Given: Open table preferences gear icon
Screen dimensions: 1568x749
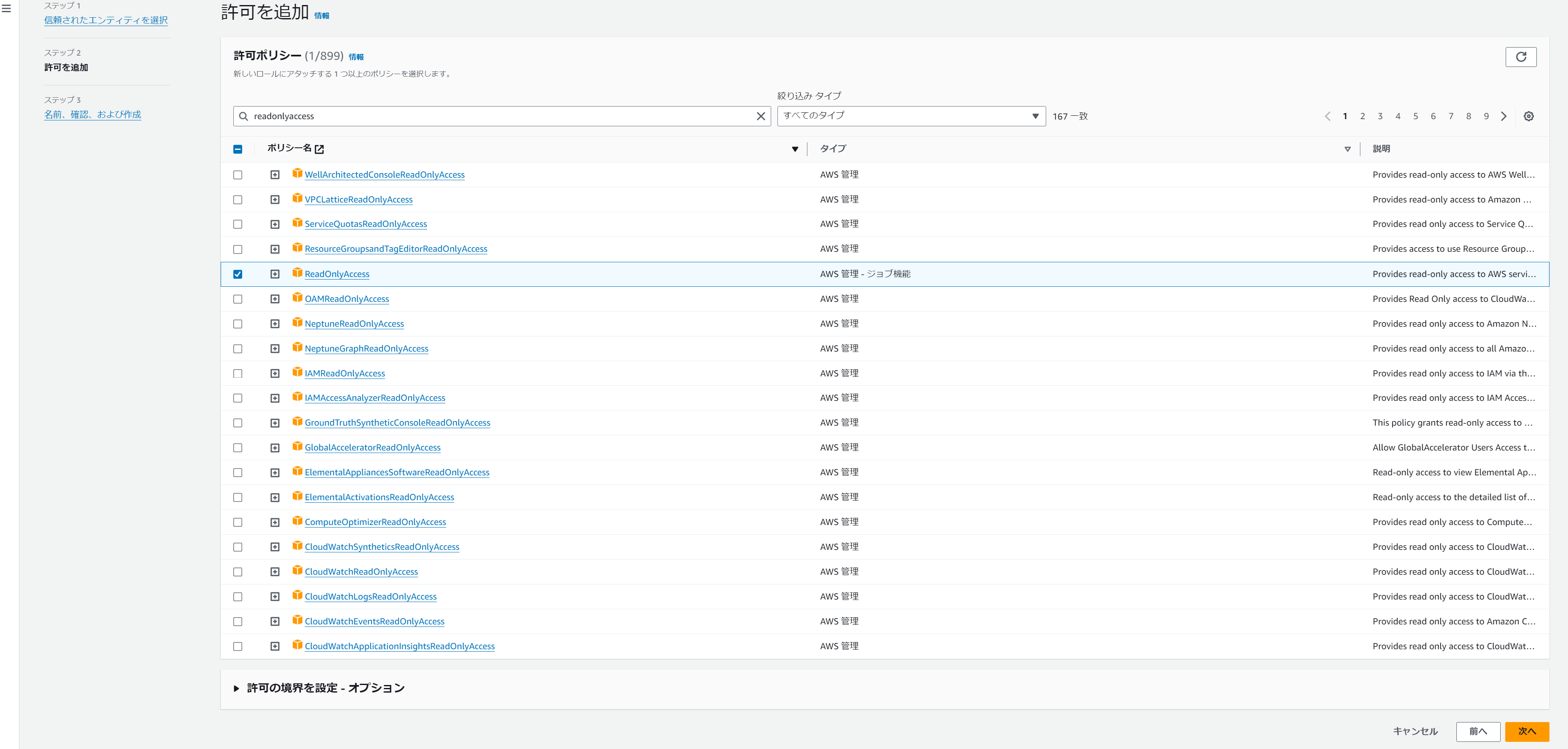Looking at the screenshot, I should pos(1528,116).
